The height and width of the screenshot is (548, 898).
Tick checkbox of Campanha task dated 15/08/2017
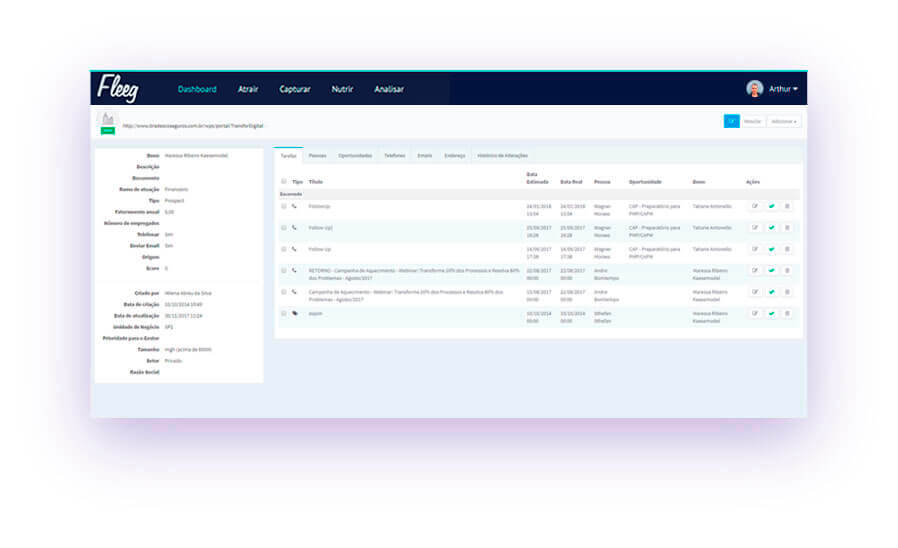point(283,292)
